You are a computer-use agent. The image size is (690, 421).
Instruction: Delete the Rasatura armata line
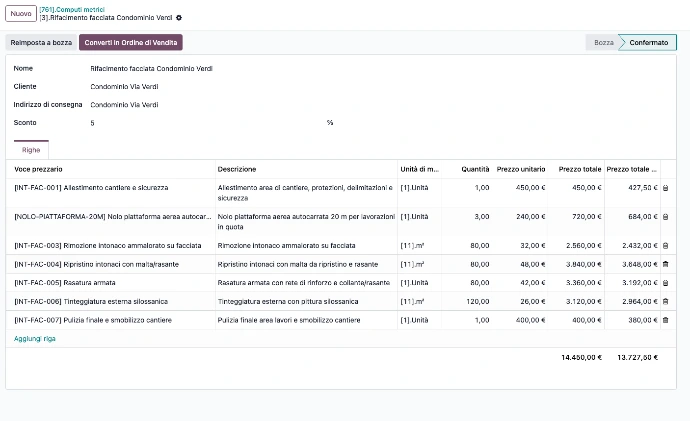click(665, 283)
